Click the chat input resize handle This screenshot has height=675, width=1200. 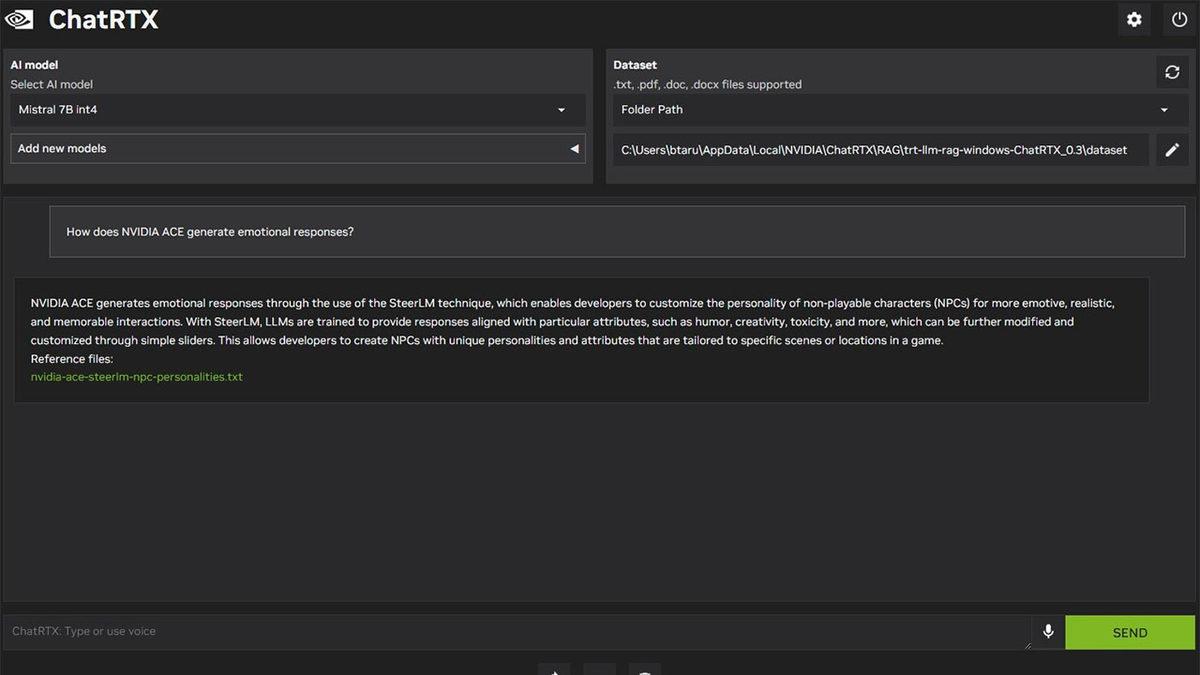(x=1027, y=644)
